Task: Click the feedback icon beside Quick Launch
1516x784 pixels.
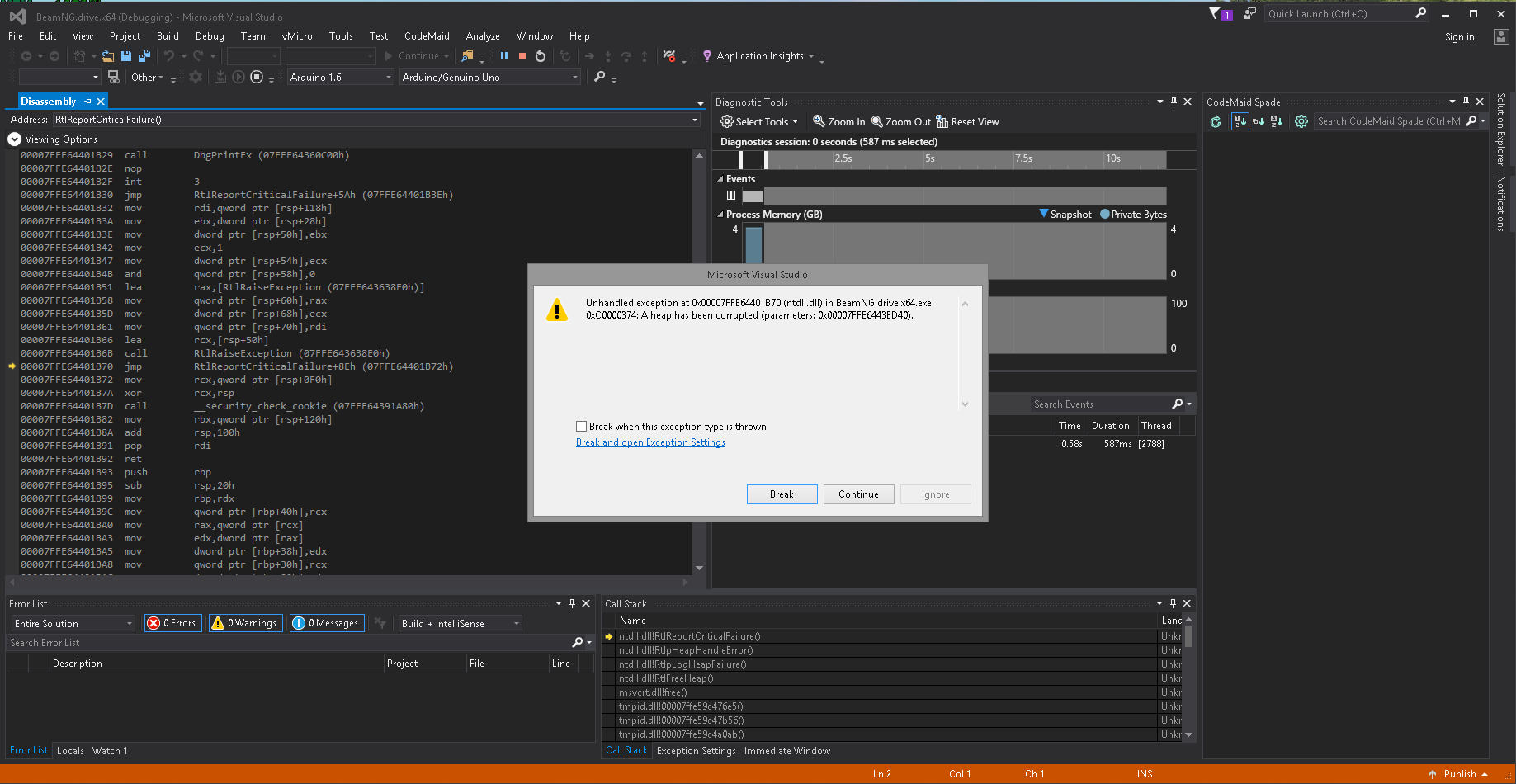Action: pyautogui.click(x=1250, y=14)
